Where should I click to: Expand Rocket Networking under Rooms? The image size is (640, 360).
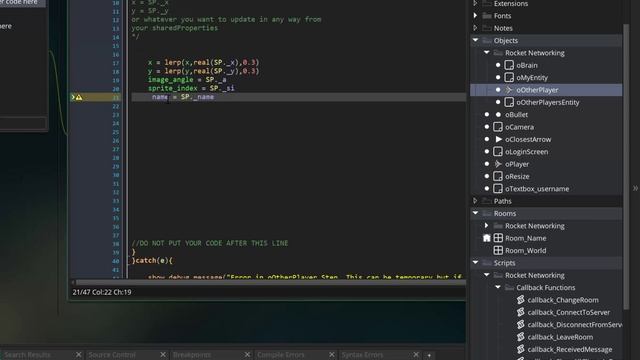click(487, 226)
